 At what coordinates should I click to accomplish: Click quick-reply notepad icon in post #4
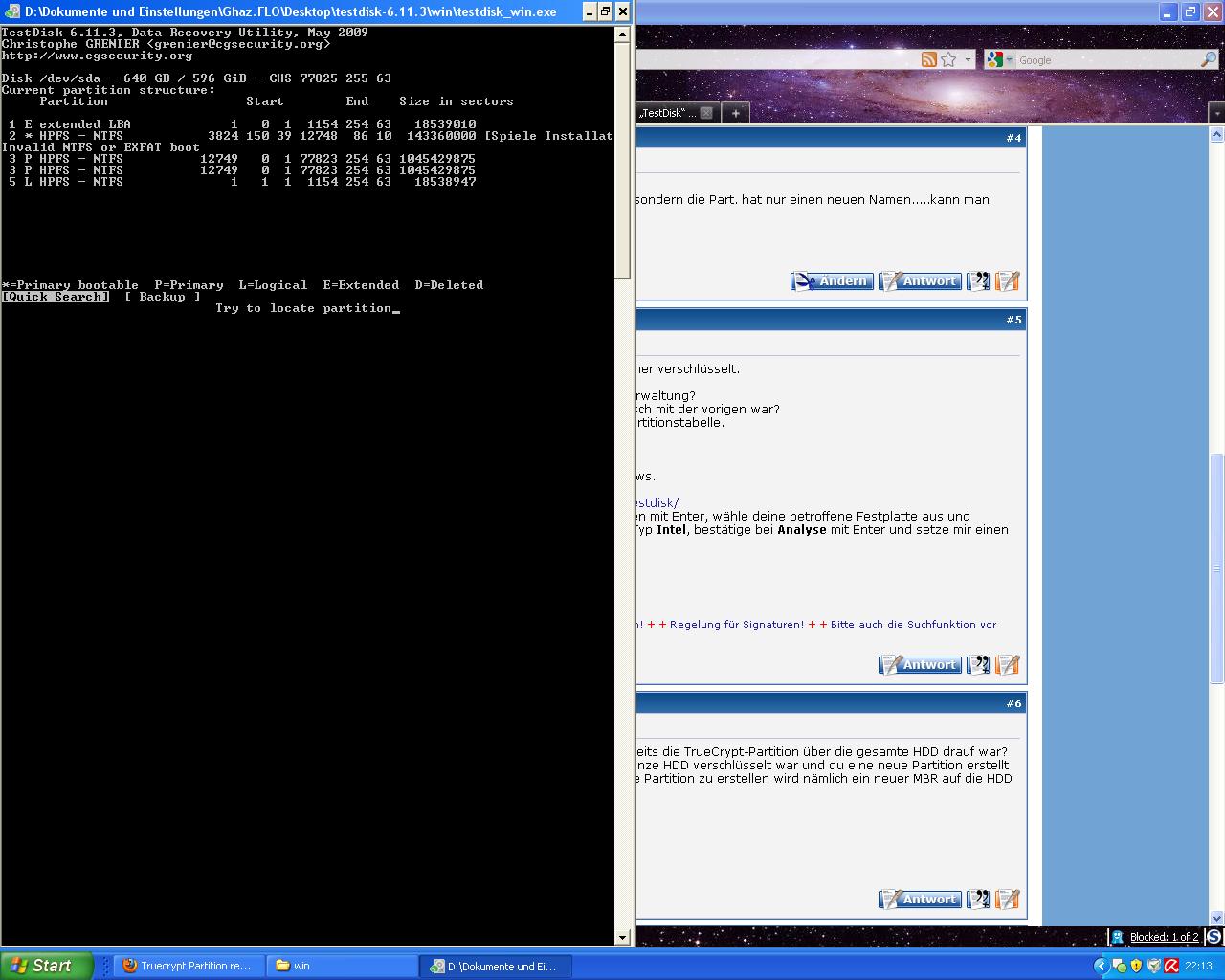[x=1008, y=281]
